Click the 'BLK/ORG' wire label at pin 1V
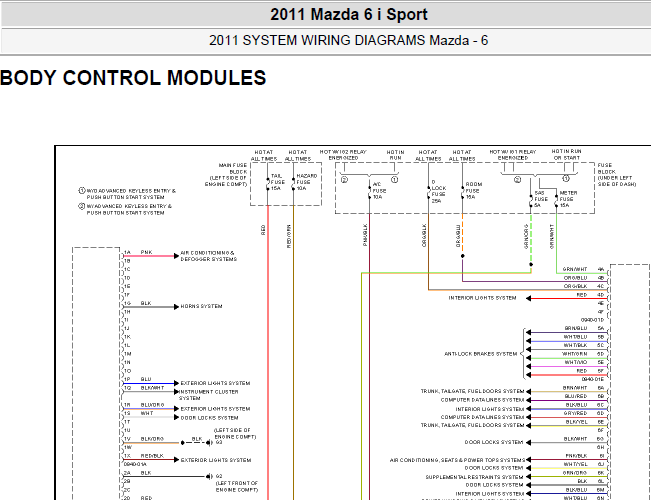 [152, 439]
